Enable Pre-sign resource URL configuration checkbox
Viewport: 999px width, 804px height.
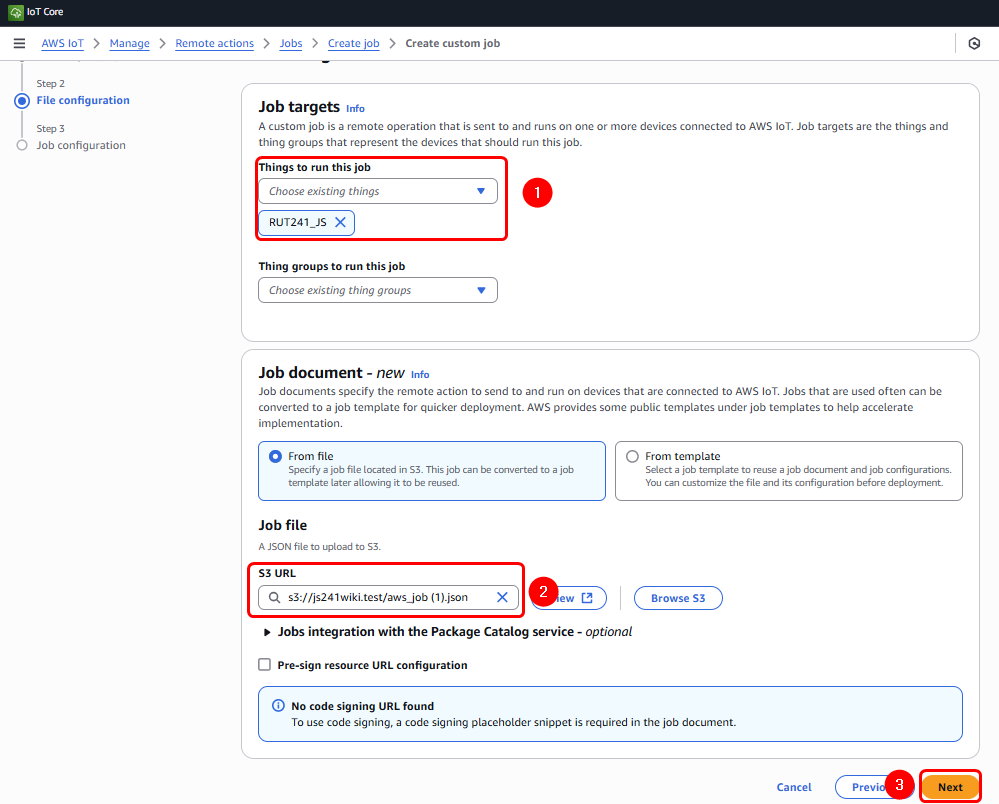(265, 665)
